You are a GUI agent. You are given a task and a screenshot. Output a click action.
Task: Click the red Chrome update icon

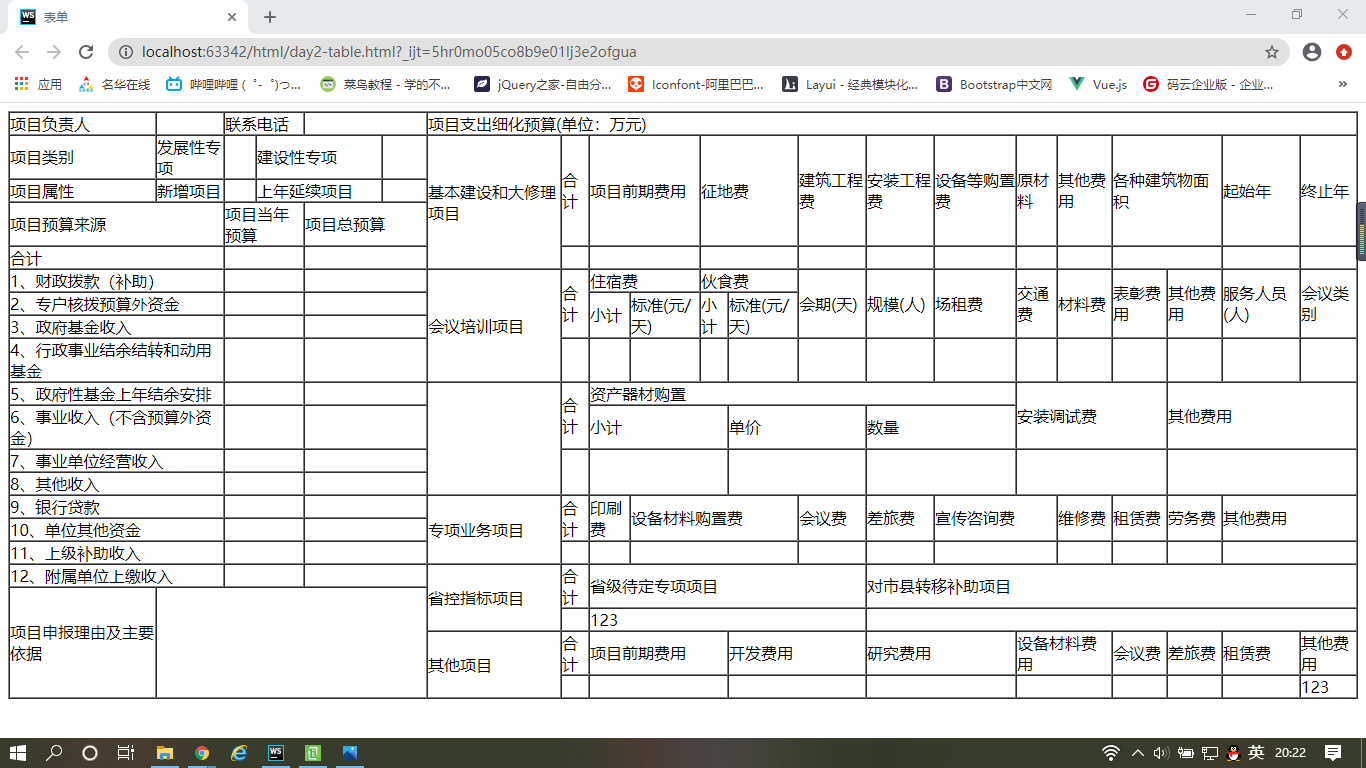coord(1344,52)
